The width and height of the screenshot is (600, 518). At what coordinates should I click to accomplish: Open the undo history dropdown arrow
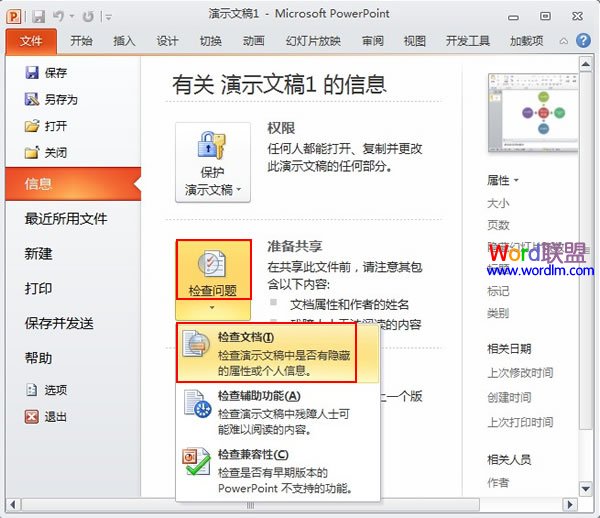point(72,16)
